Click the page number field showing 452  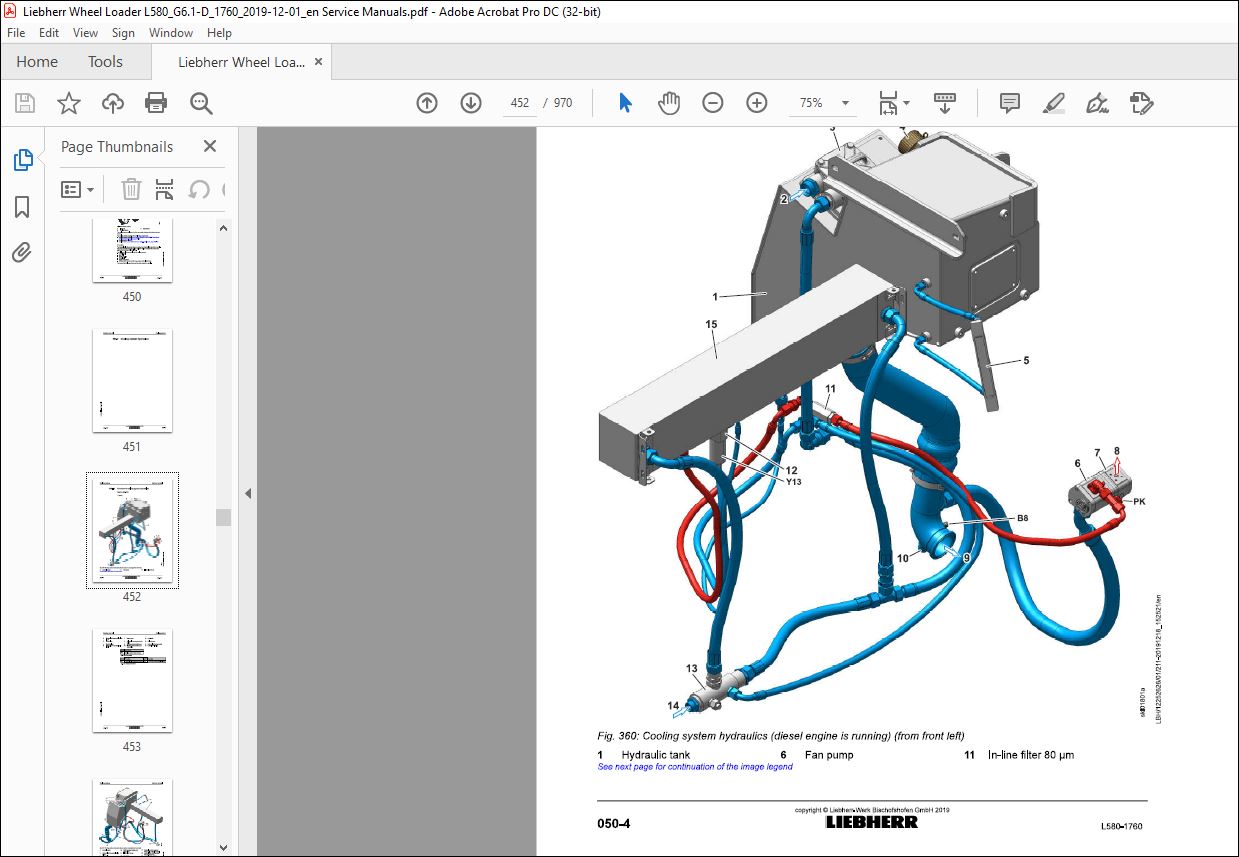point(519,103)
